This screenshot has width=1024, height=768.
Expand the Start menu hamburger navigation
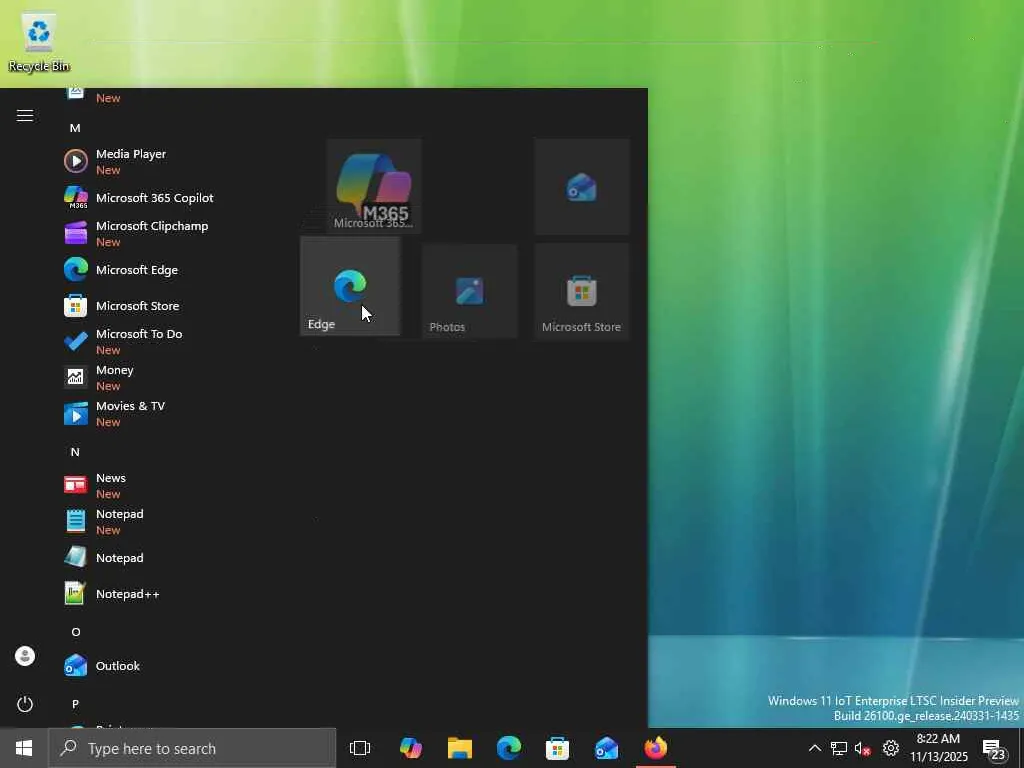pyautogui.click(x=25, y=116)
